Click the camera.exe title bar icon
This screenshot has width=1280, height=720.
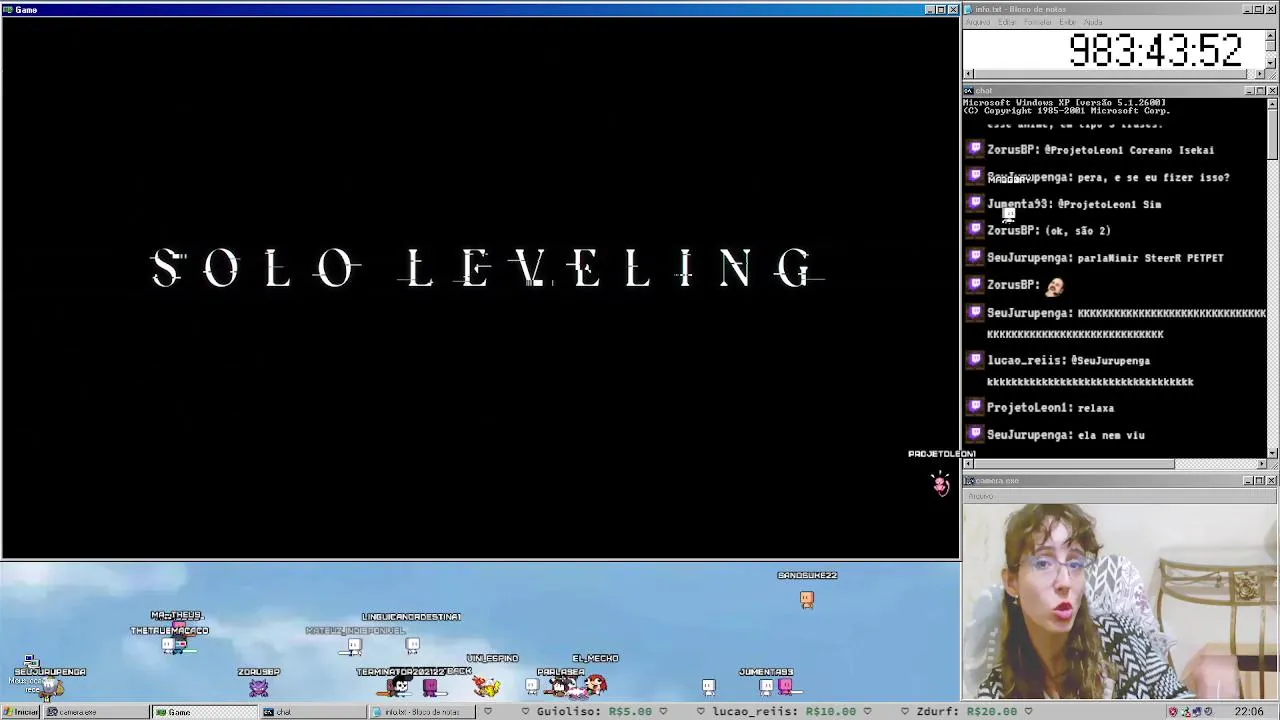tap(969, 481)
